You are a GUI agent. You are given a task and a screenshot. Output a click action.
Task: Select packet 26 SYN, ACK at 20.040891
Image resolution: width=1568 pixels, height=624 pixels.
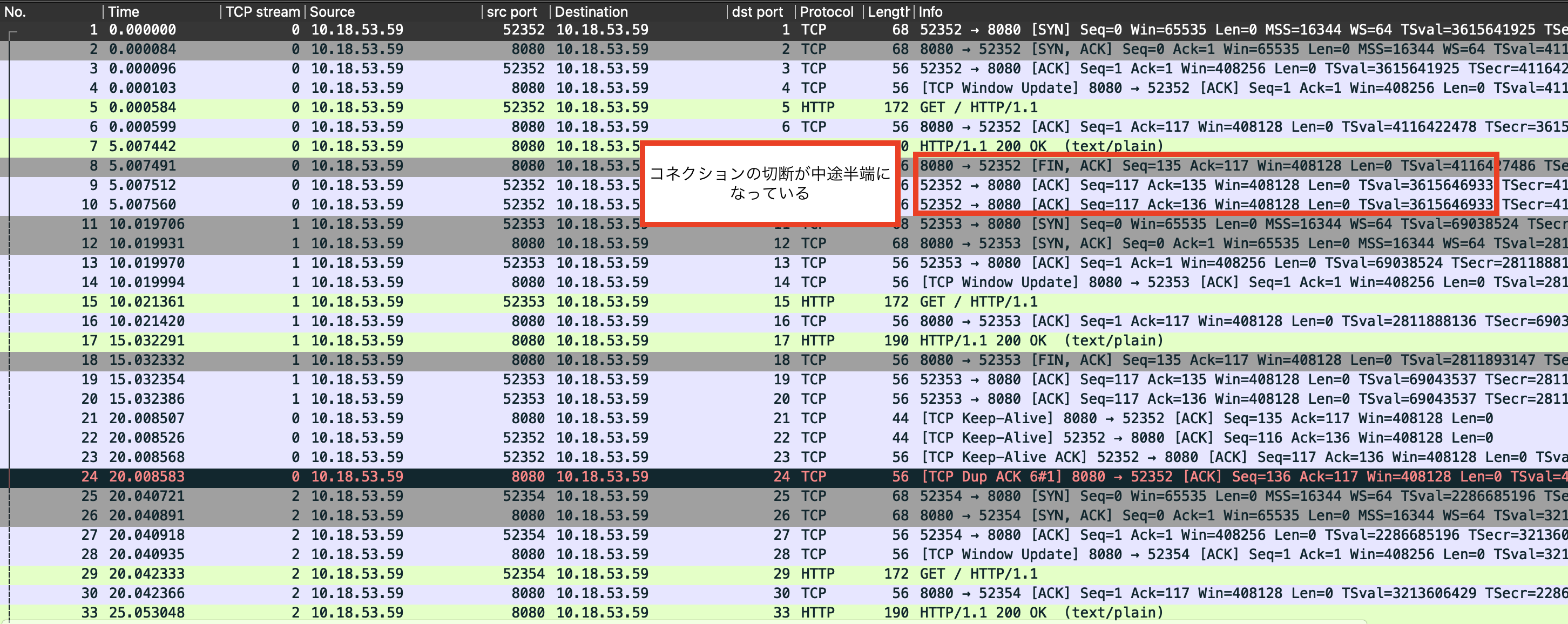pyautogui.click(x=784, y=516)
